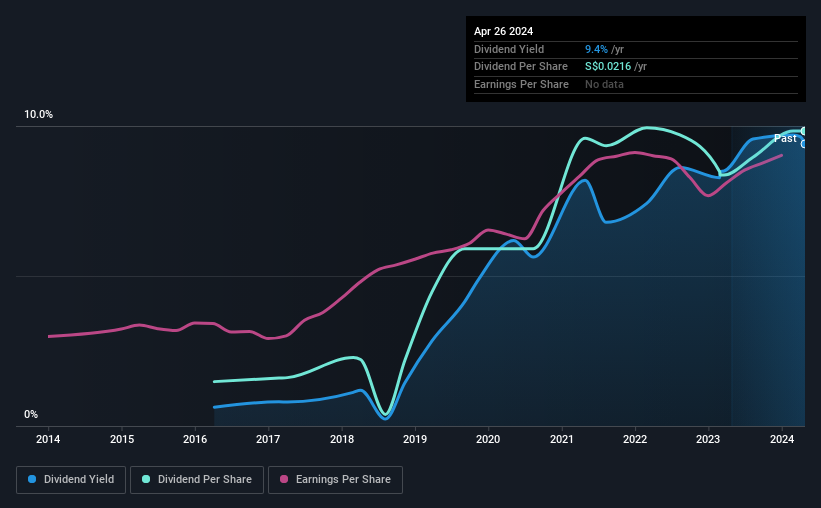Click the 2020 x-axis label

point(488,439)
